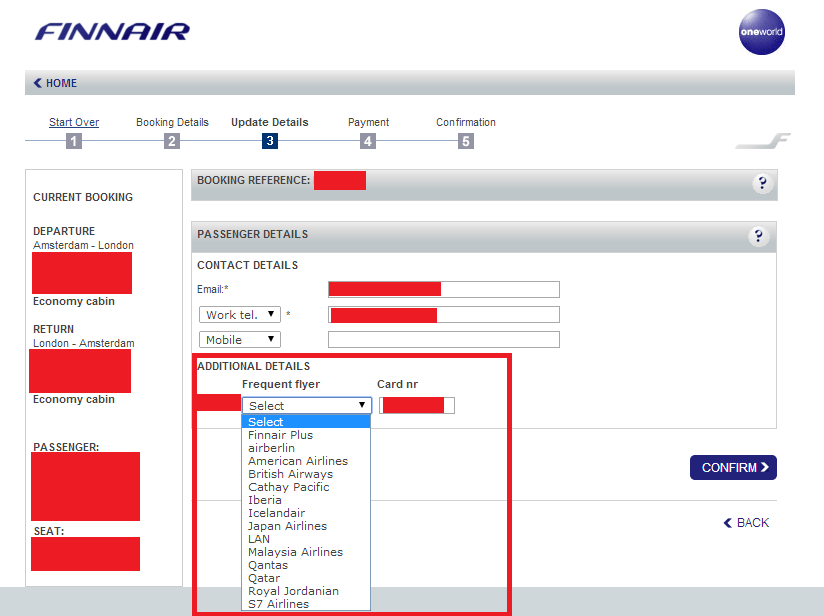Choose S7 Airlines from list
The image size is (824, 616).
306,604
